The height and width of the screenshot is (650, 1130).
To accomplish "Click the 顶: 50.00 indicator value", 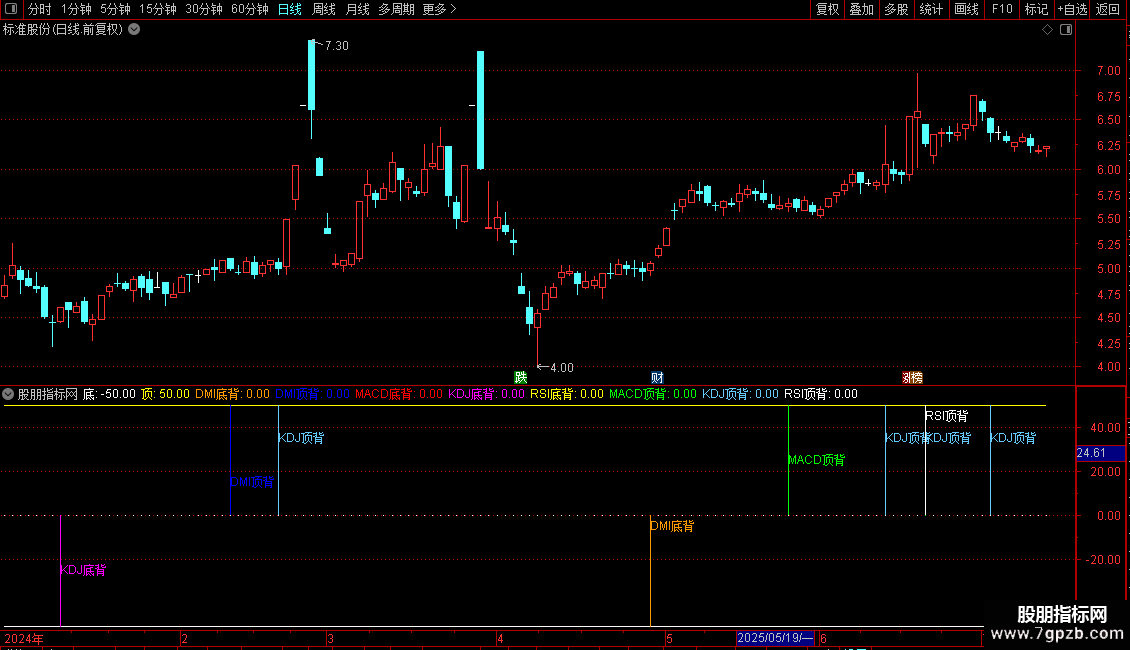I will pos(166,394).
